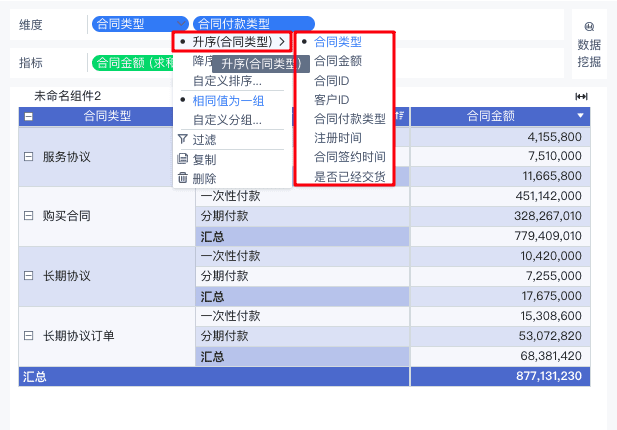Click the trash icon next to 删除

tap(183, 178)
